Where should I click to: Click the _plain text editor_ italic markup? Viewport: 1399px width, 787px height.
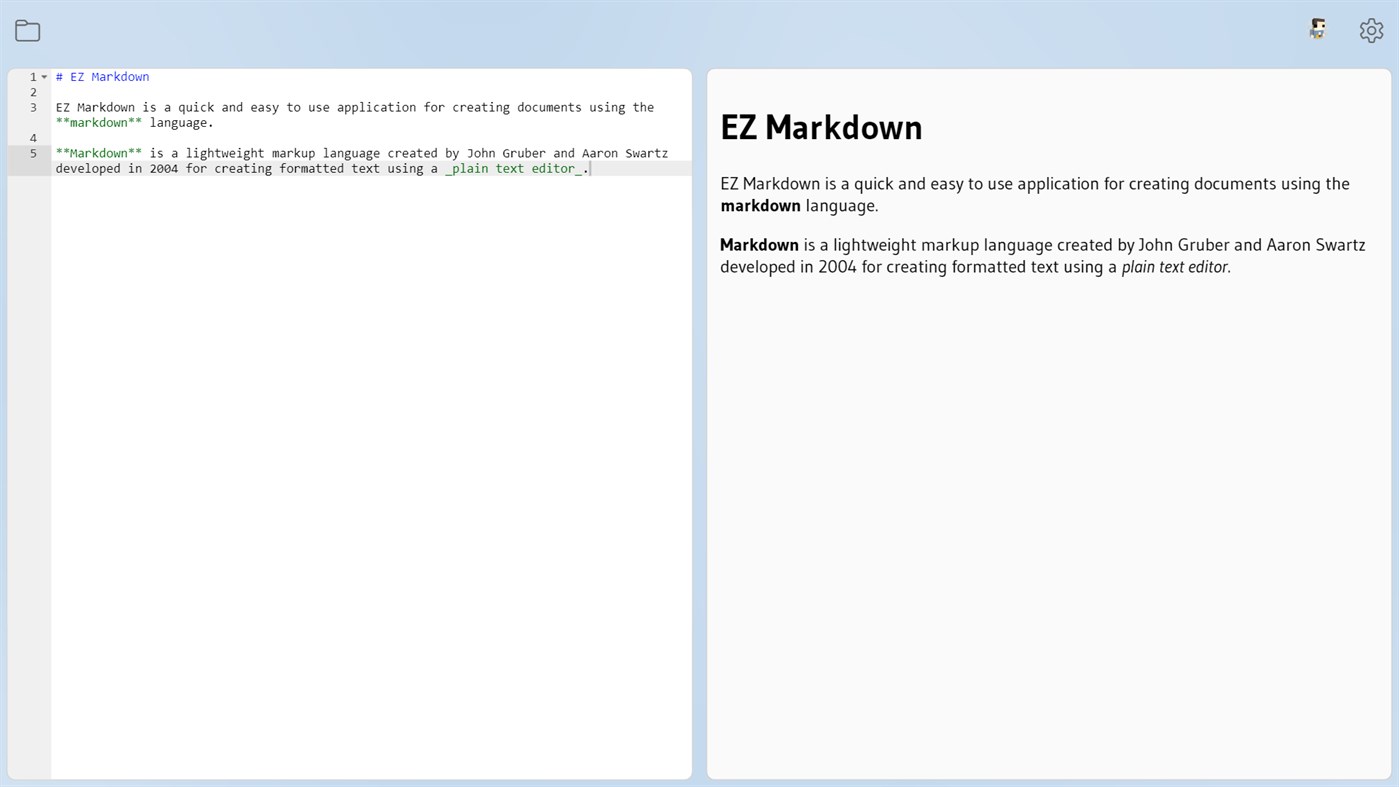514,168
